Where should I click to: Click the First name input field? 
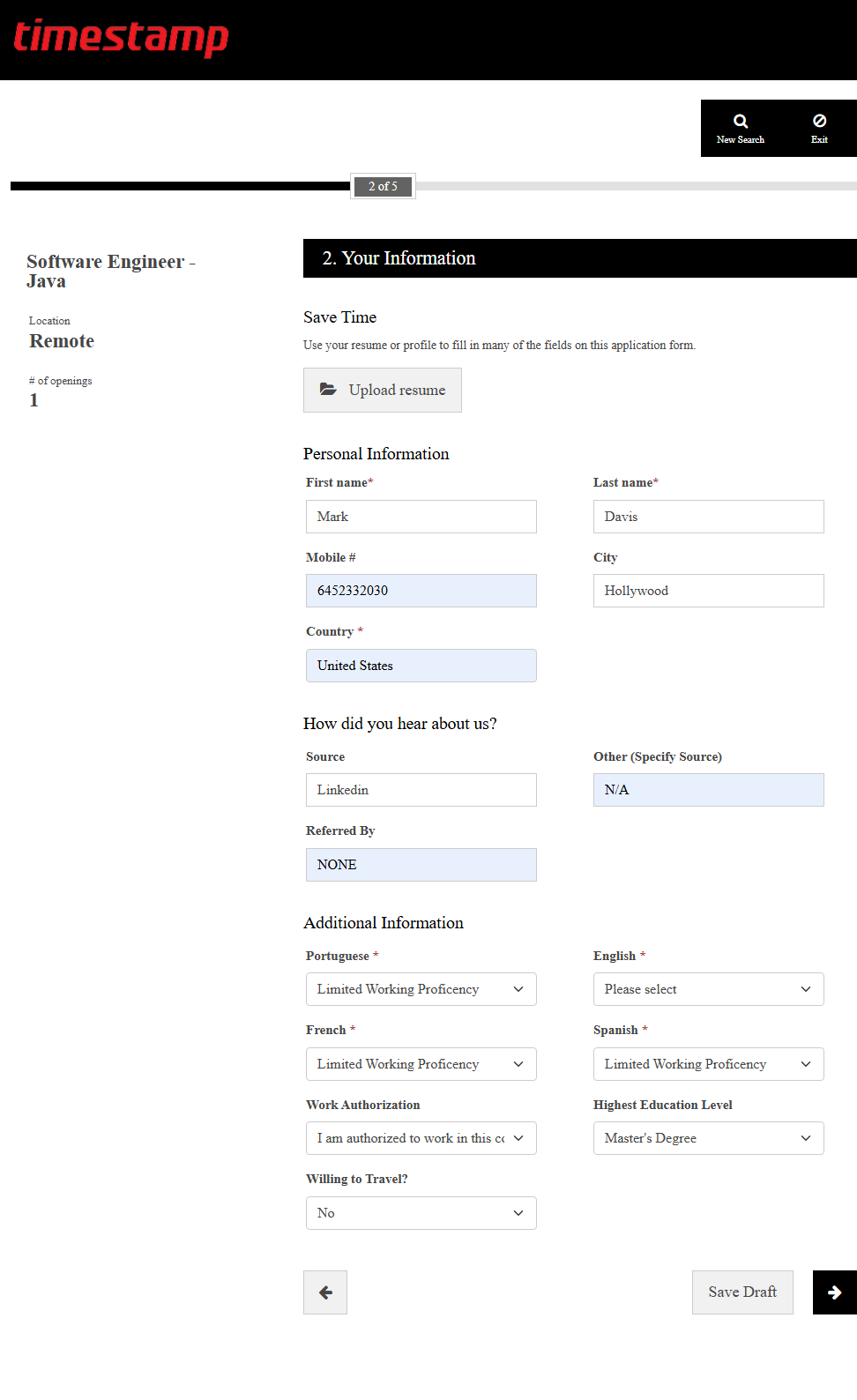click(421, 517)
